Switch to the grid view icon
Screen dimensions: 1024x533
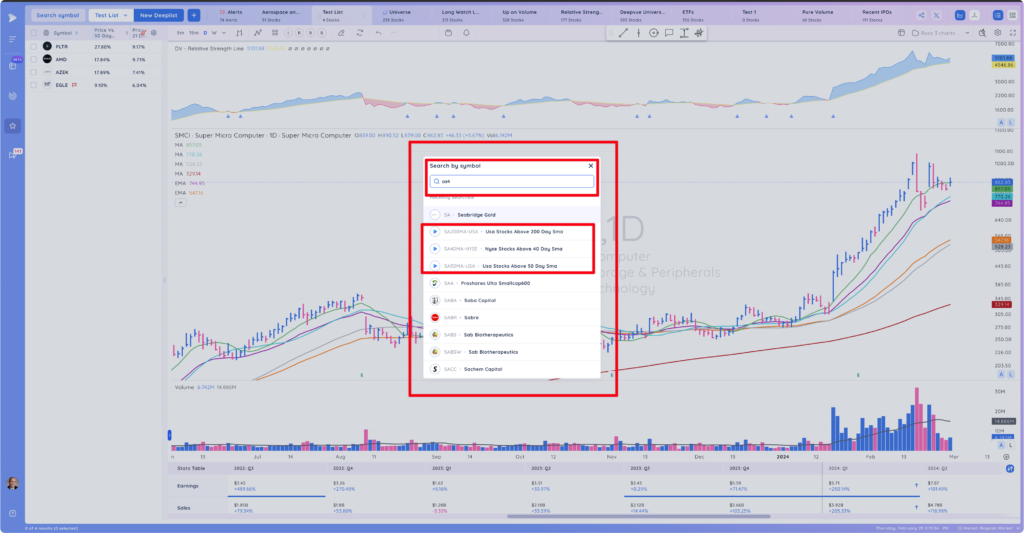1013,15
